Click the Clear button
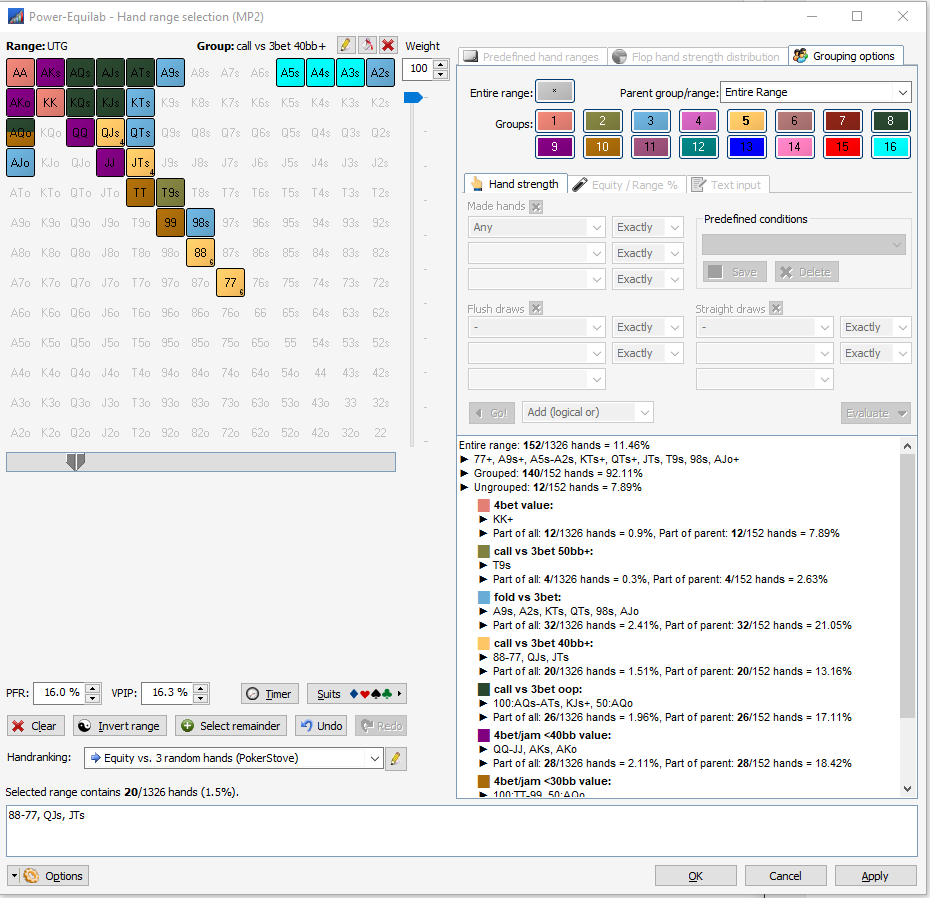The width and height of the screenshot is (930, 898). coord(36,726)
